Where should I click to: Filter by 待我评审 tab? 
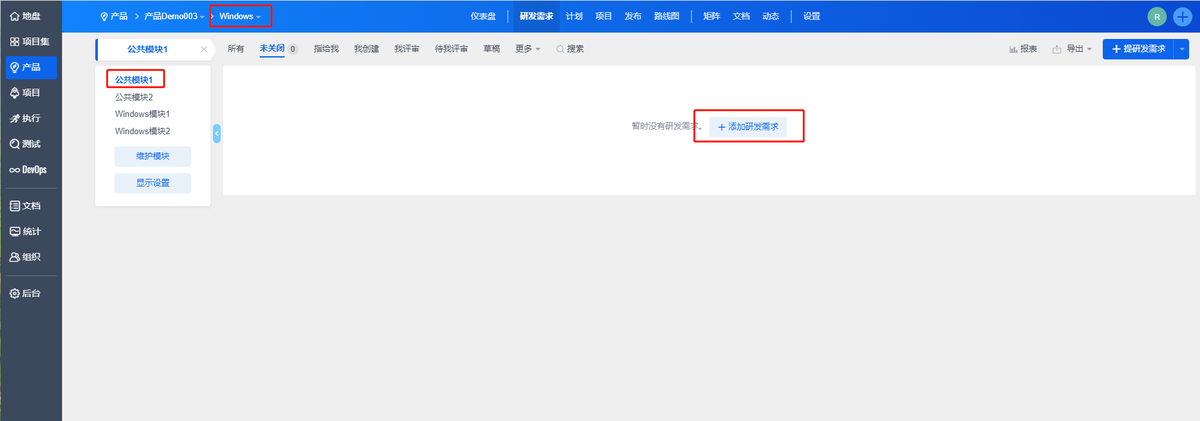click(x=452, y=48)
